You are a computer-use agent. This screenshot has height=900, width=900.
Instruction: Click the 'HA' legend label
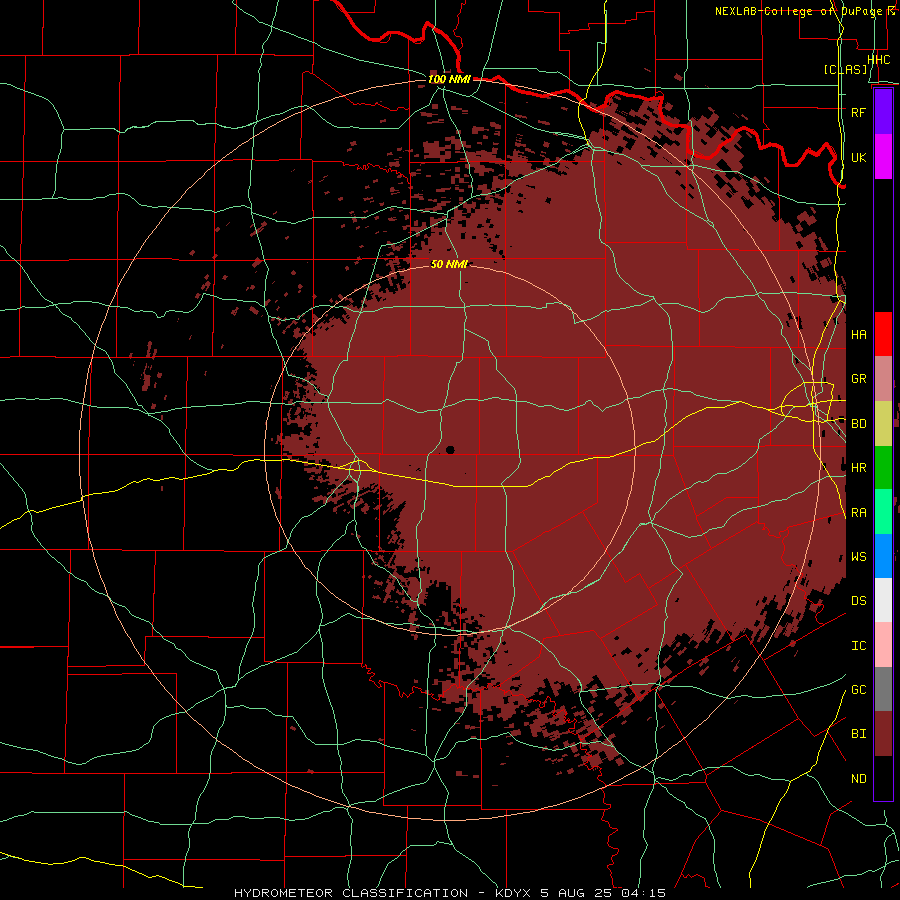[x=858, y=335]
